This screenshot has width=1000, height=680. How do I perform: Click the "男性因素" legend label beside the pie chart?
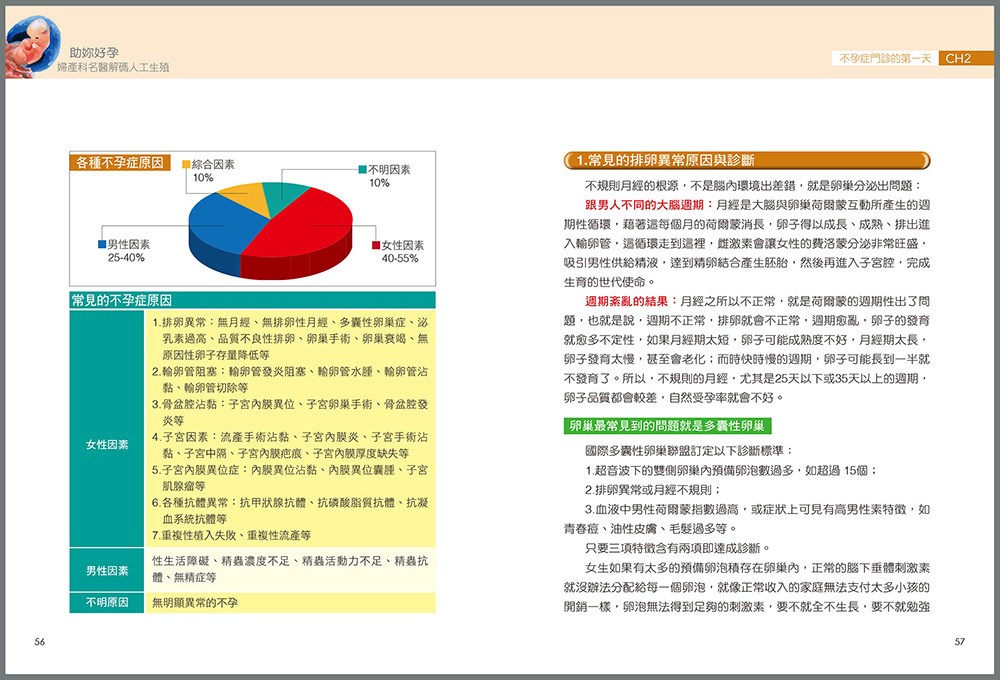coord(129,244)
